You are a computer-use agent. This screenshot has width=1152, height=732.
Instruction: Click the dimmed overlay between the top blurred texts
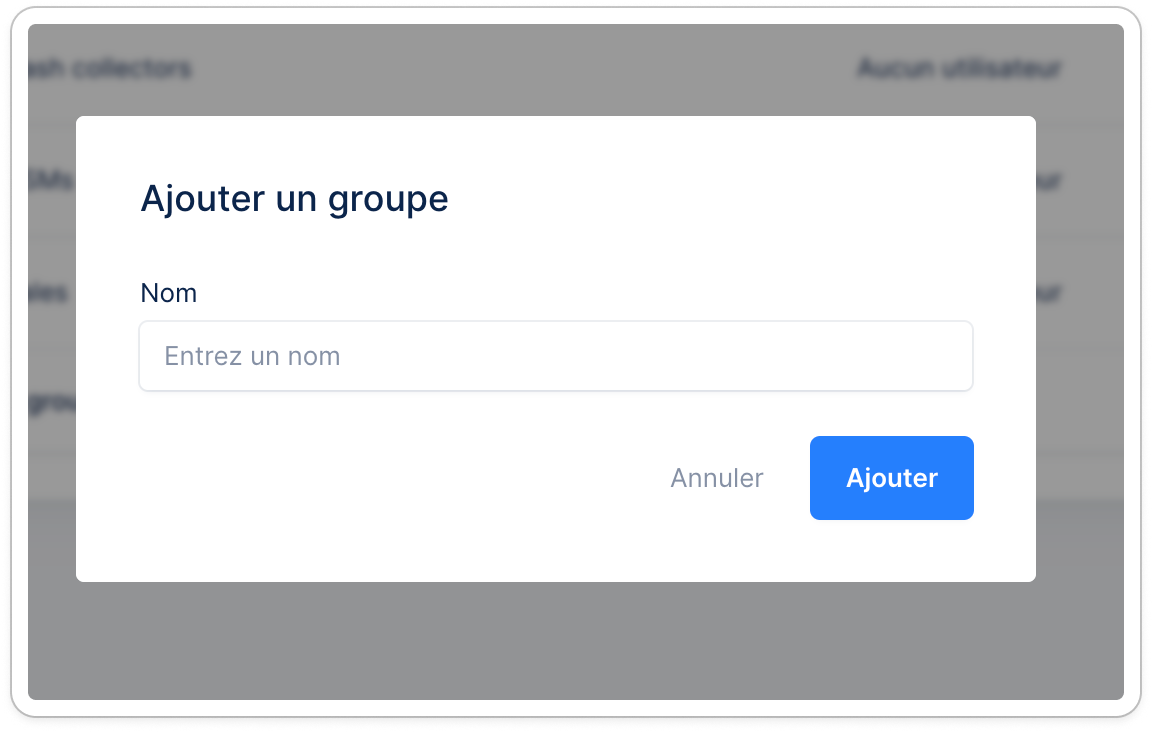(x=524, y=68)
